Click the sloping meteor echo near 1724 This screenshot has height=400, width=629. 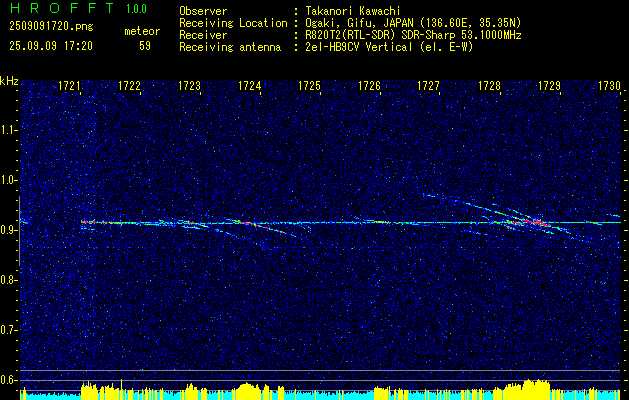point(261,226)
